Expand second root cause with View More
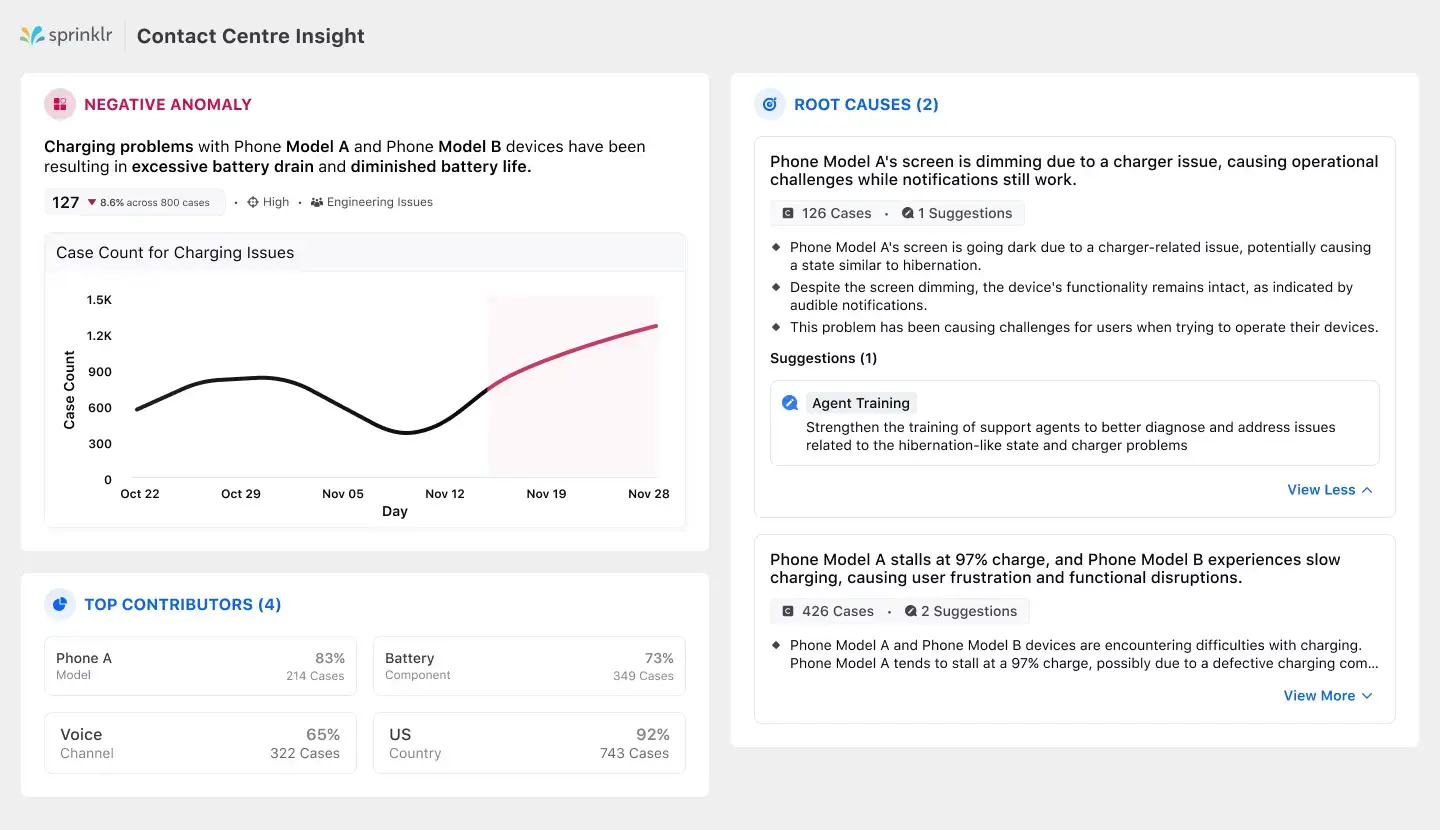Image resolution: width=1440 pixels, height=830 pixels. pyautogui.click(x=1318, y=695)
